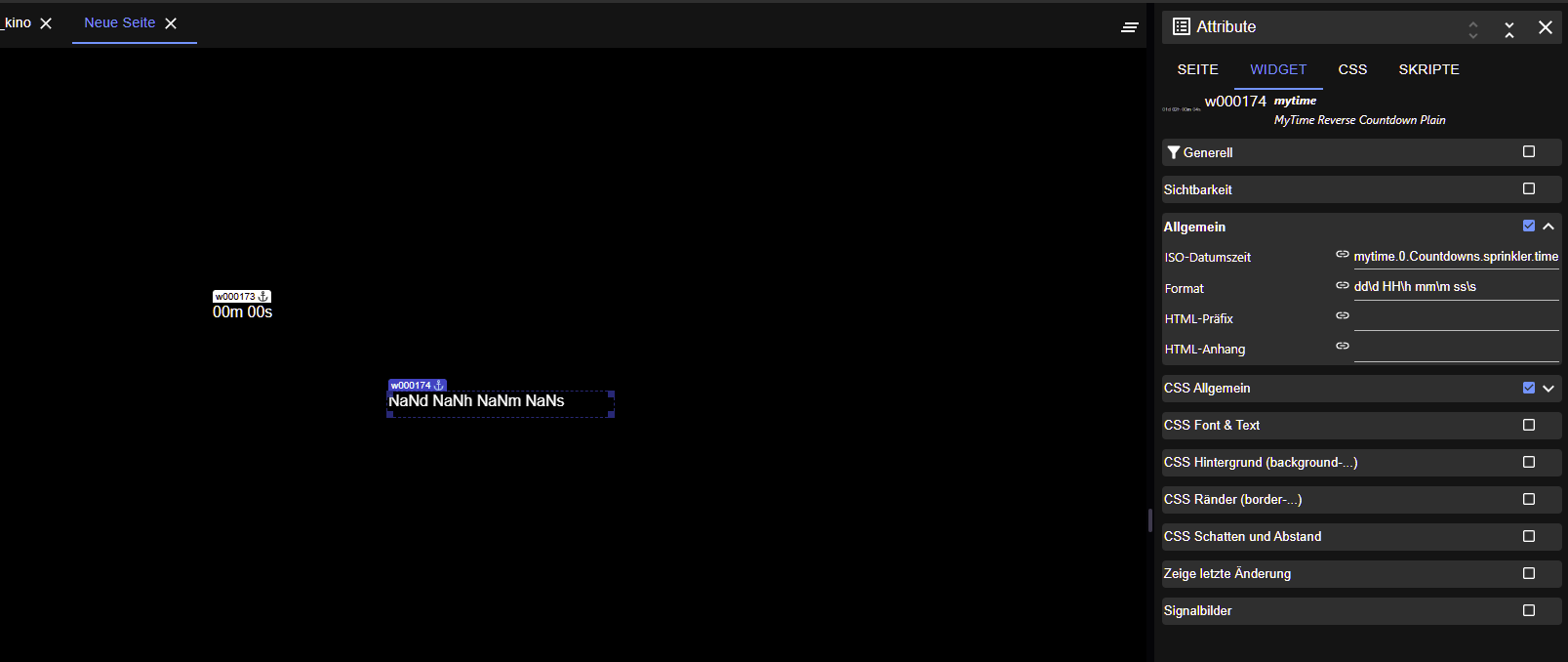Click the link icon beside Format

[1343, 285]
